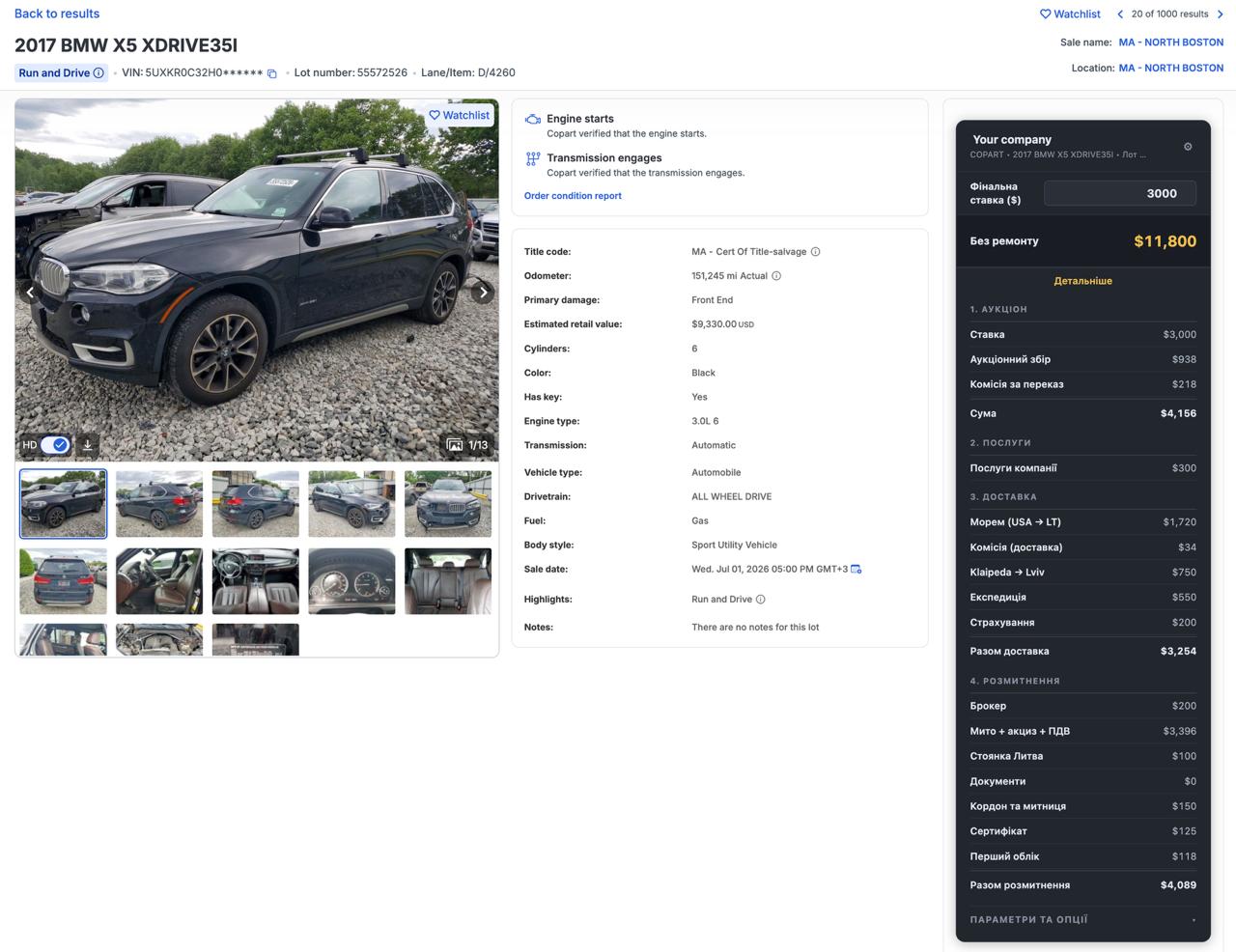Select the rear seats interior thumbnail
1236x952 pixels.
coord(448,581)
